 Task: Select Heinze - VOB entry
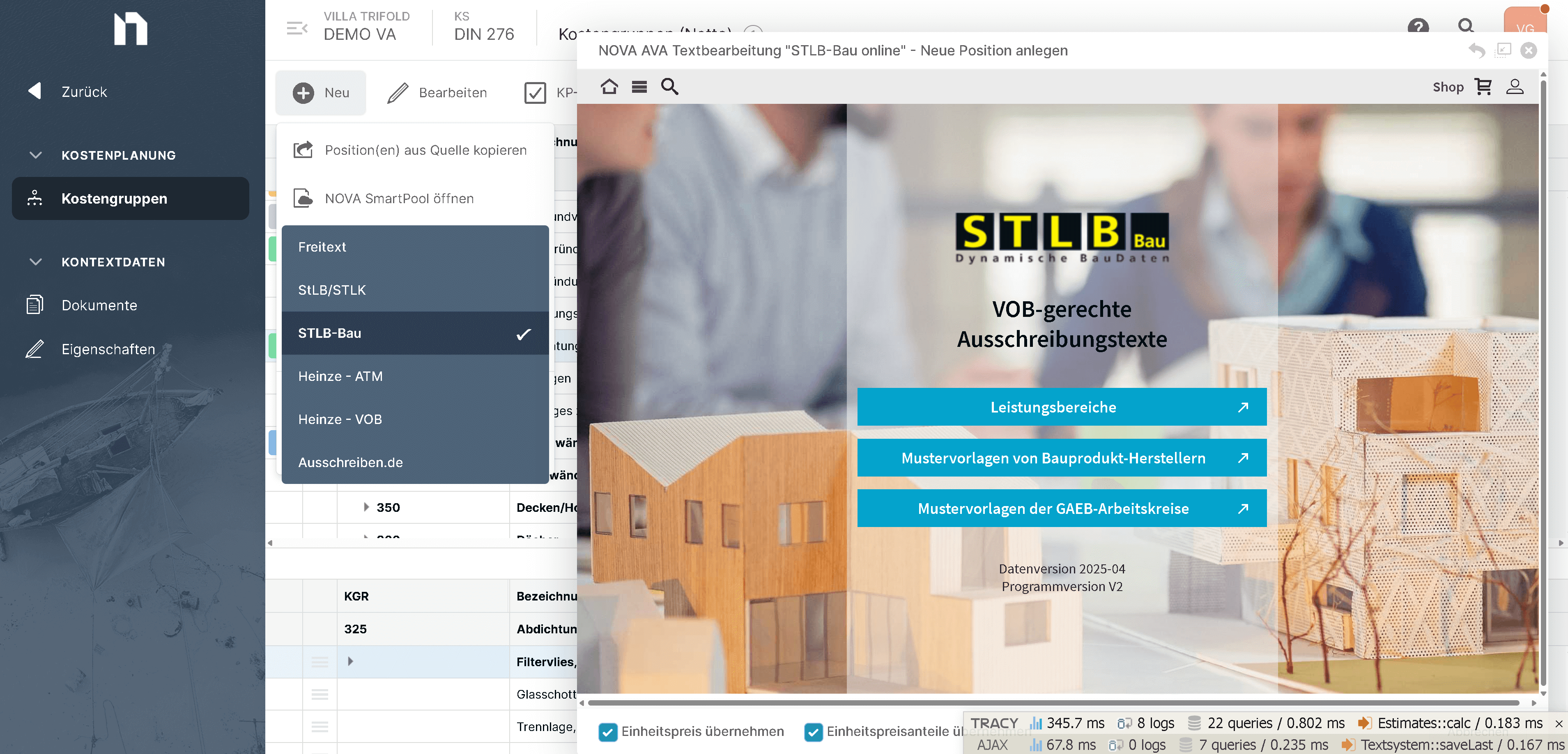pos(416,419)
